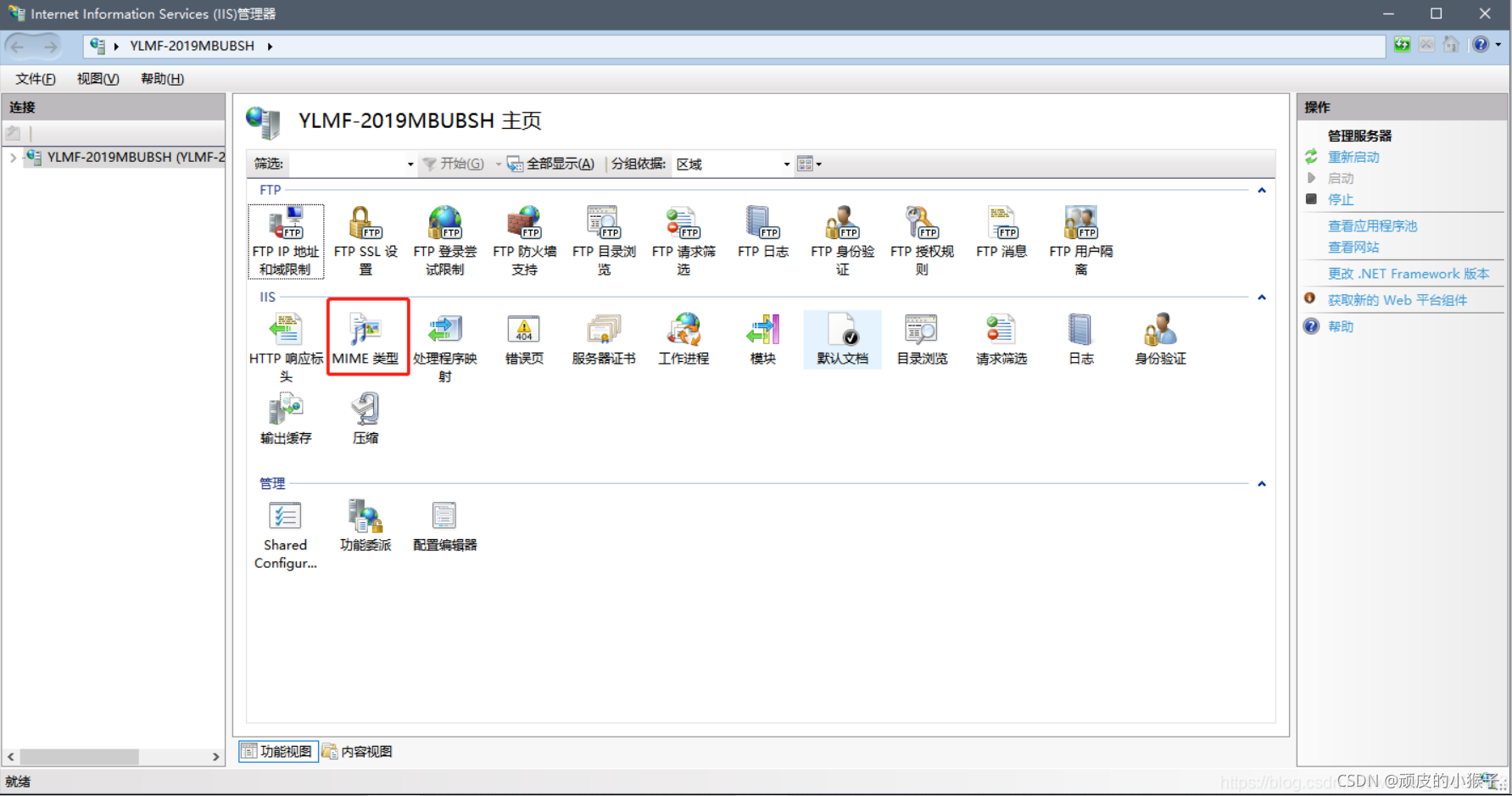The width and height of the screenshot is (1512, 796).
Task: Switch to 功能视图 tab
Action: [x=278, y=752]
